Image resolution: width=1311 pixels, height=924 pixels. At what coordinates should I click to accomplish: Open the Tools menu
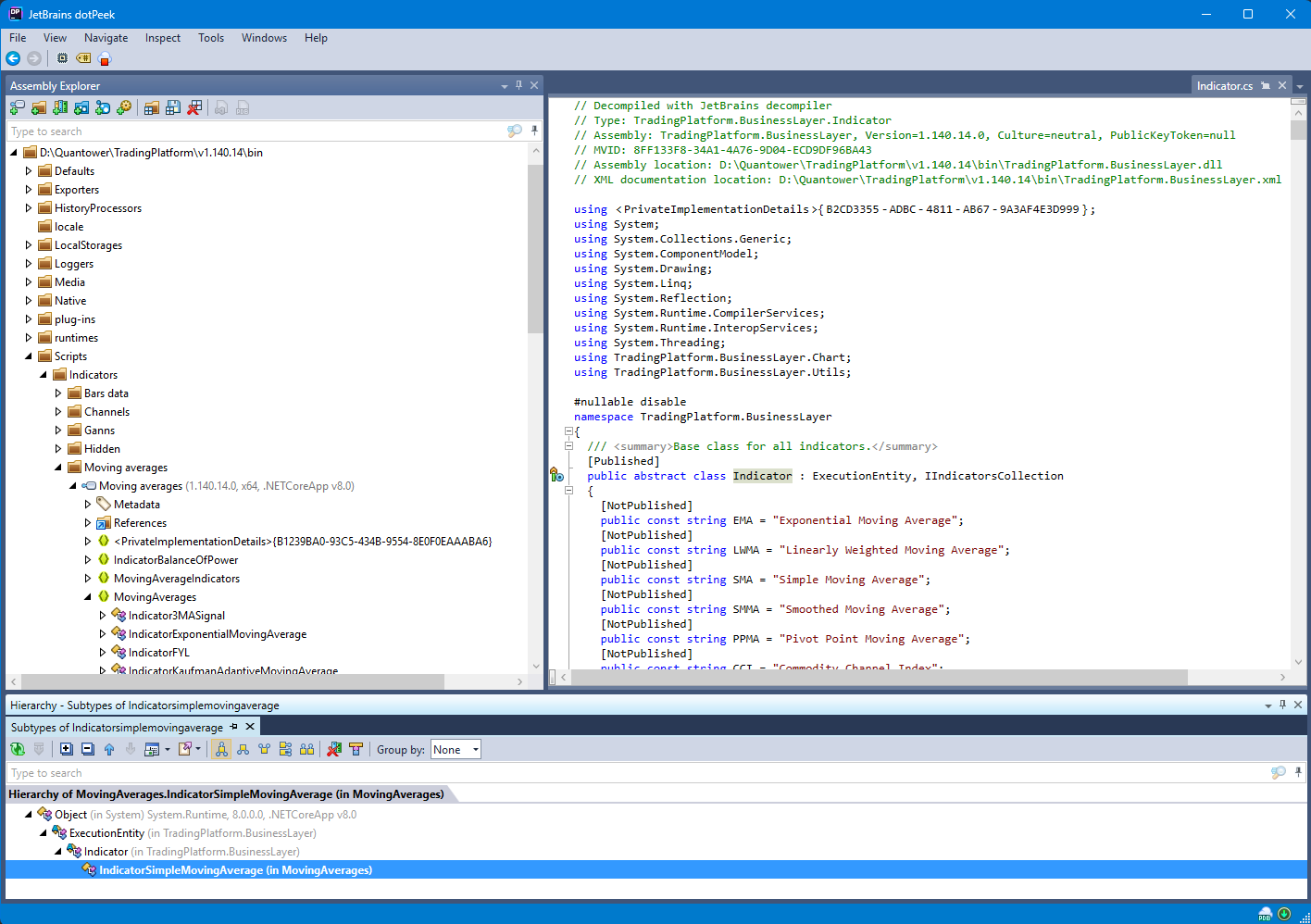click(211, 38)
